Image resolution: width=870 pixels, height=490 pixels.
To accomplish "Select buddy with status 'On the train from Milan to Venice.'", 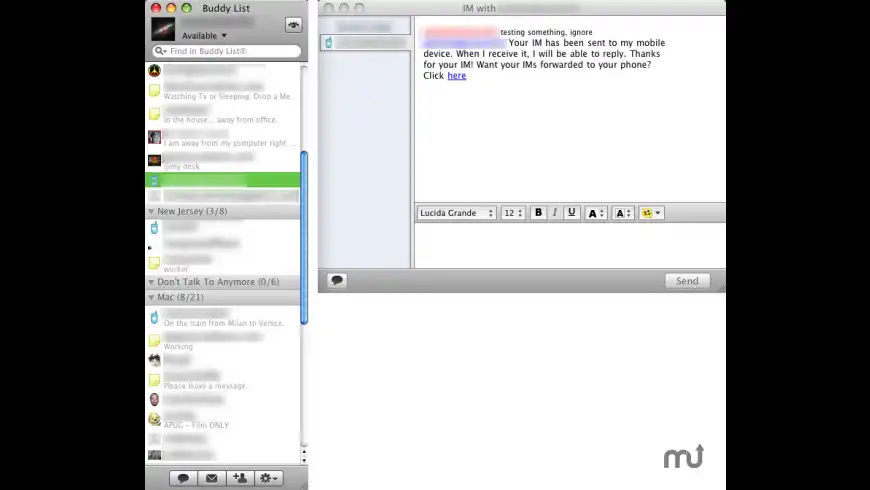I will click(223, 317).
